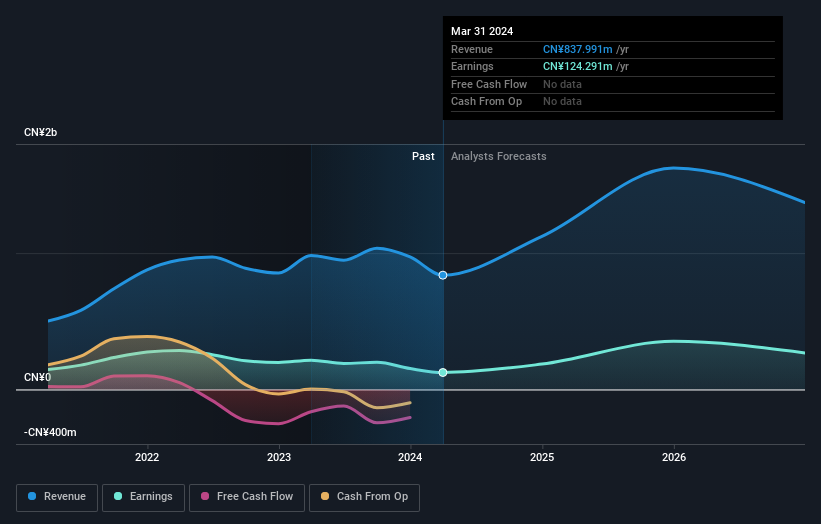The width and height of the screenshot is (821, 524).
Task: Click the CN¥124.291m earnings value
Action: coord(578,66)
